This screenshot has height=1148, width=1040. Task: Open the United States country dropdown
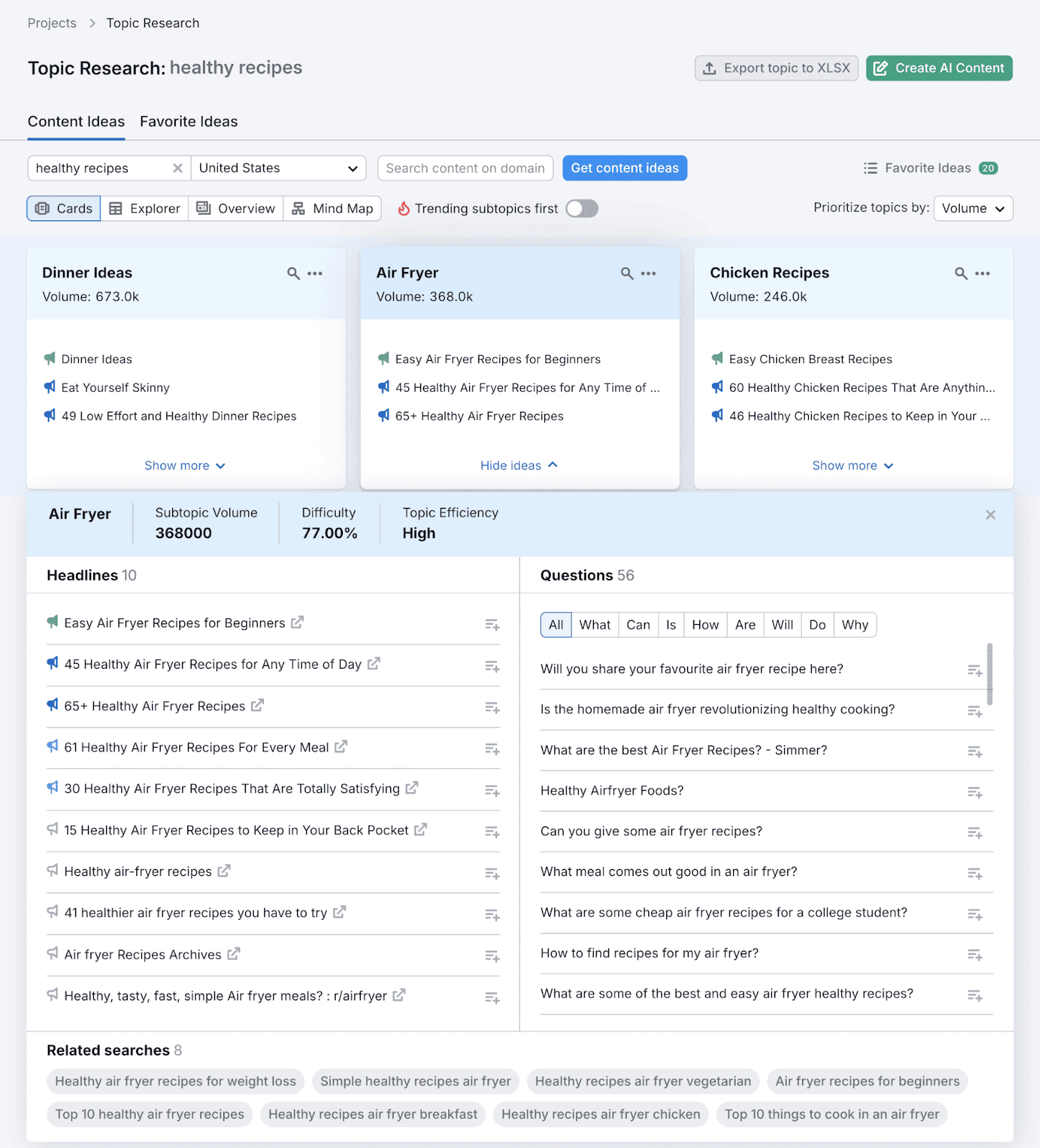278,168
